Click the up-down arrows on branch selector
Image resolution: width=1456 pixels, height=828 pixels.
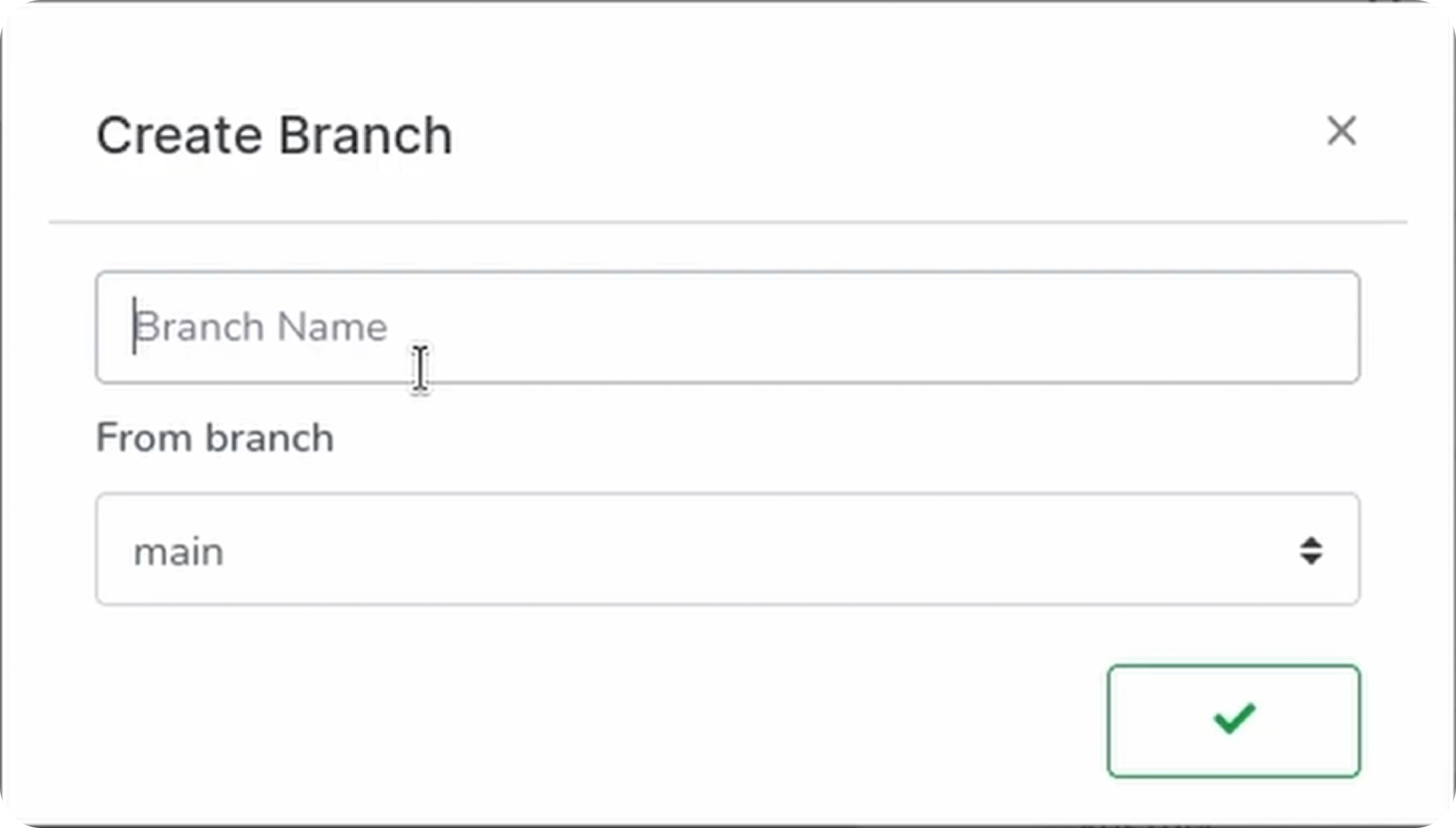tap(1310, 550)
